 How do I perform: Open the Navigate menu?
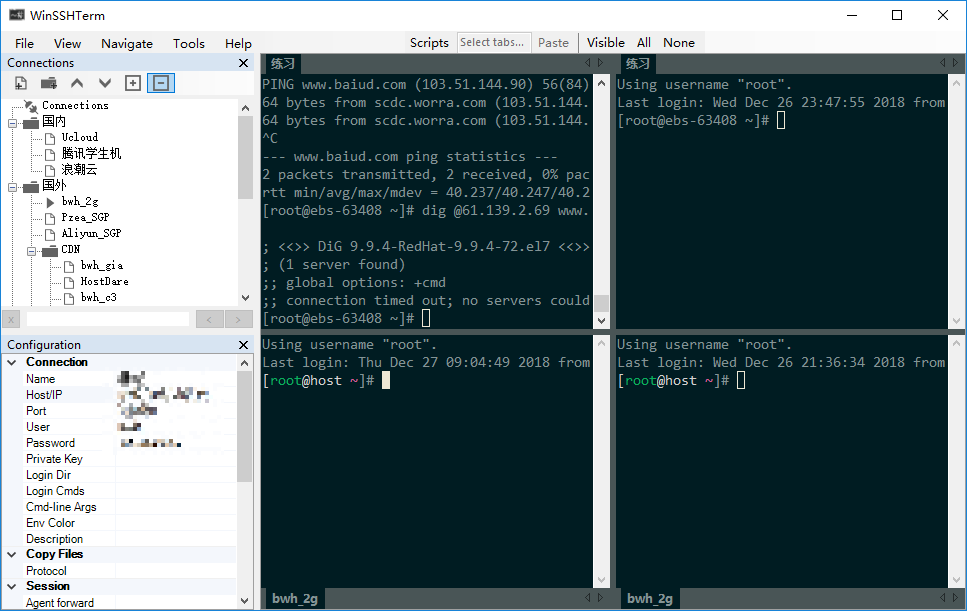(x=127, y=43)
